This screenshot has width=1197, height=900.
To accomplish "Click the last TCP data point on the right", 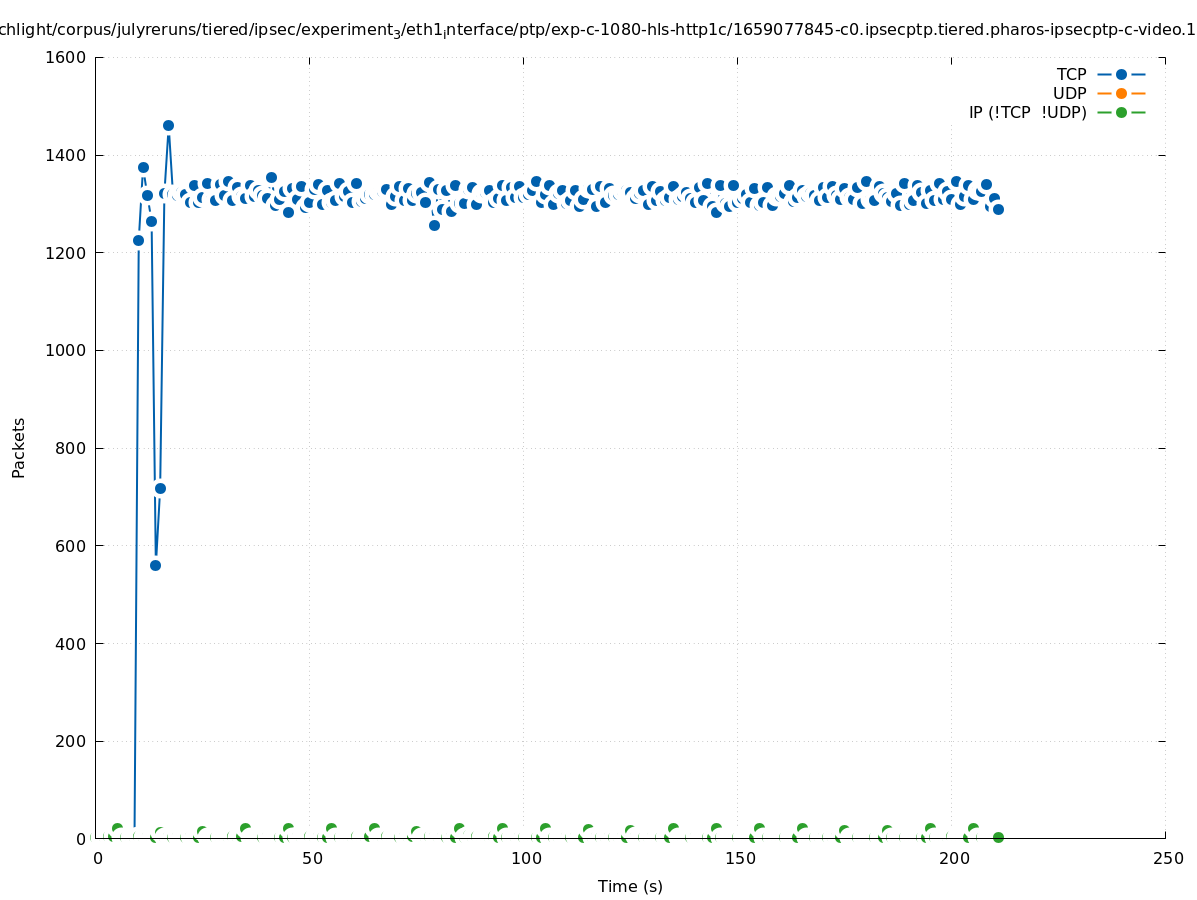I will click(x=998, y=209).
